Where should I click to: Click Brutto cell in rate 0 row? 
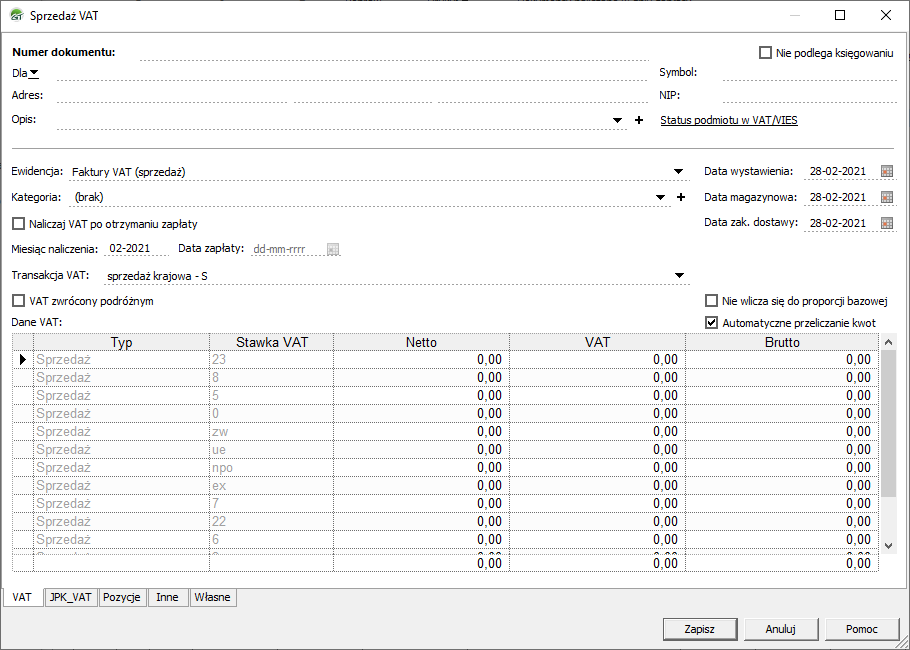(782, 414)
